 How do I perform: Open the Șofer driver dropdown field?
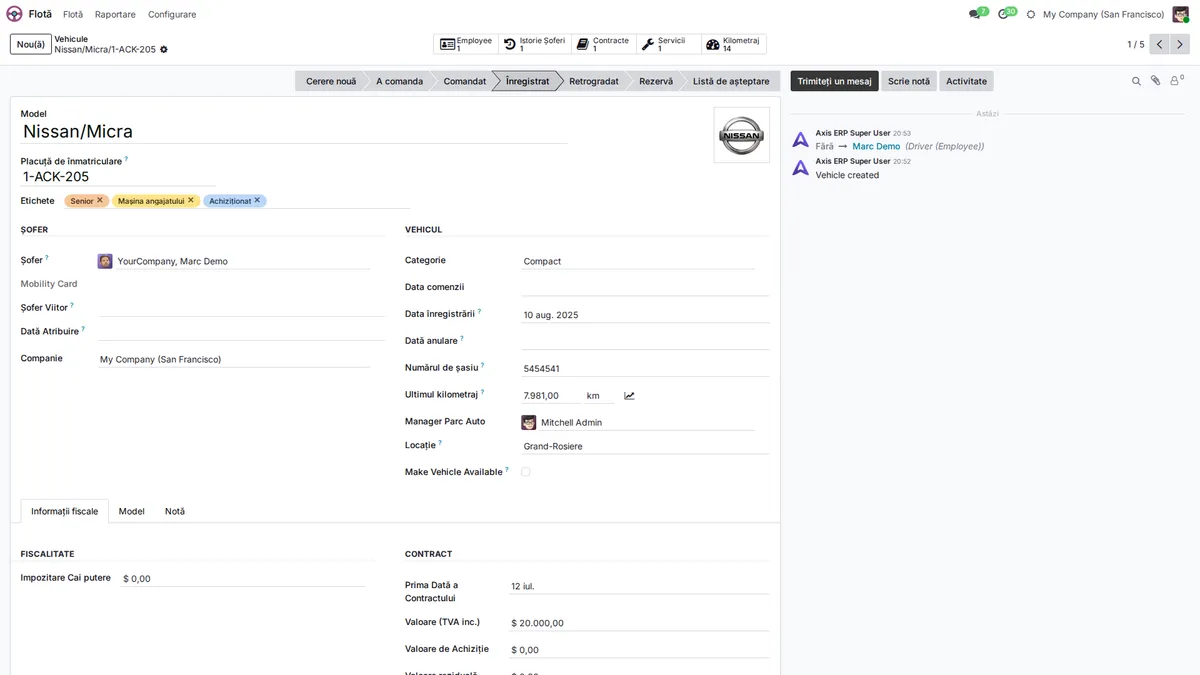coord(233,261)
